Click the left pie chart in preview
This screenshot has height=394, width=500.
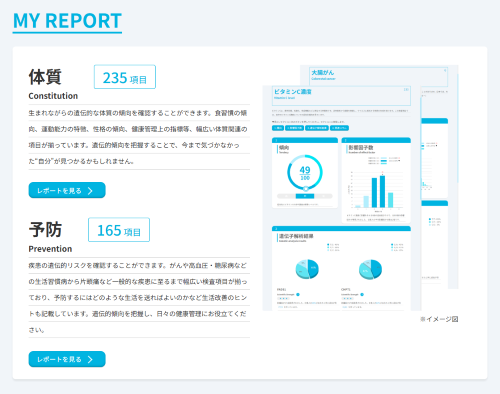(307, 269)
